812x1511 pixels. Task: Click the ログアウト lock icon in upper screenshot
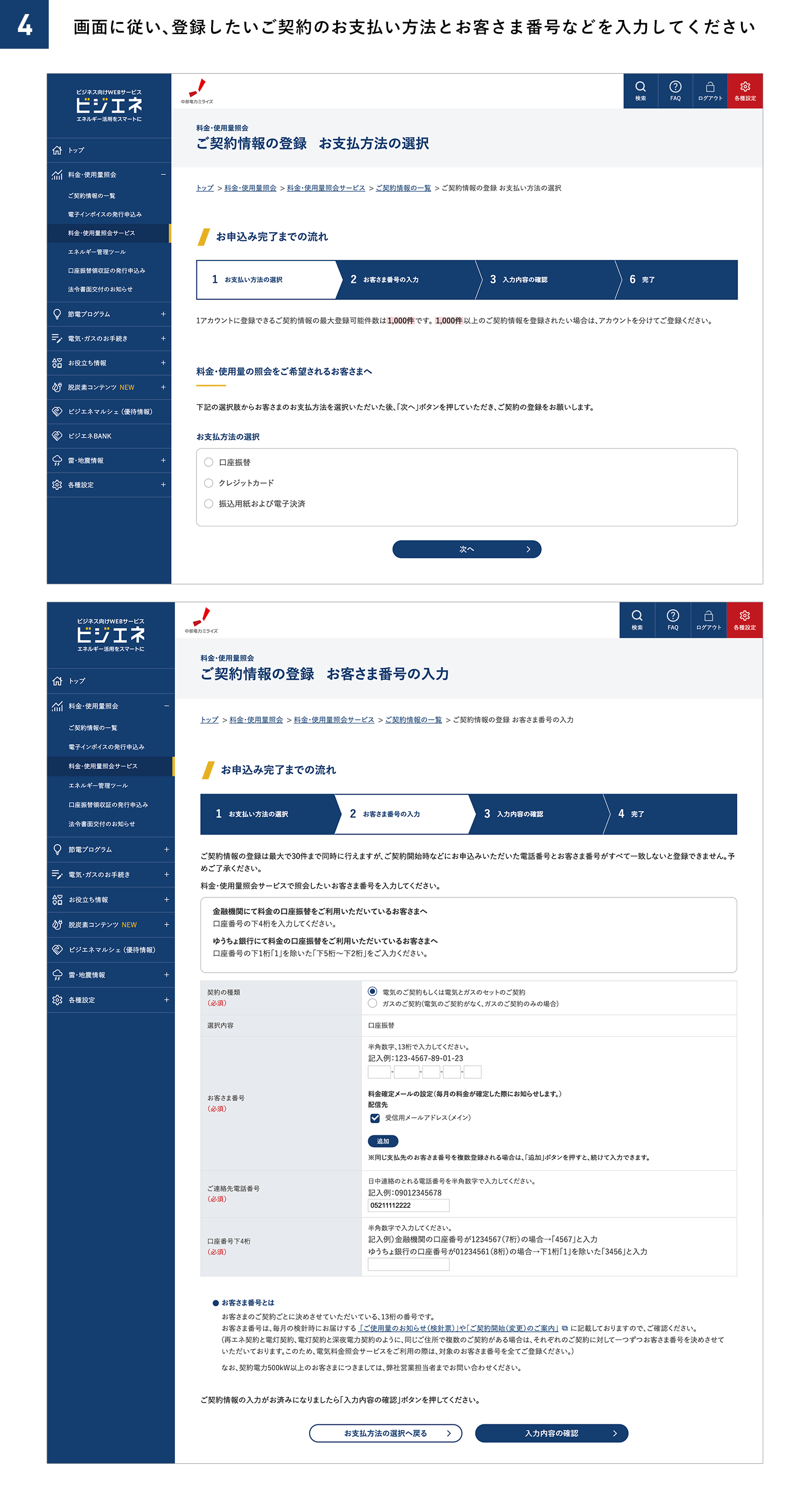(709, 91)
